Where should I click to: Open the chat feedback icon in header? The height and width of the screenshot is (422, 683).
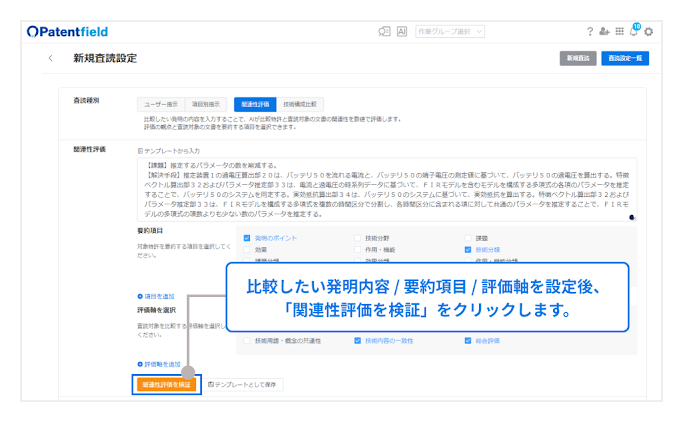point(383,32)
